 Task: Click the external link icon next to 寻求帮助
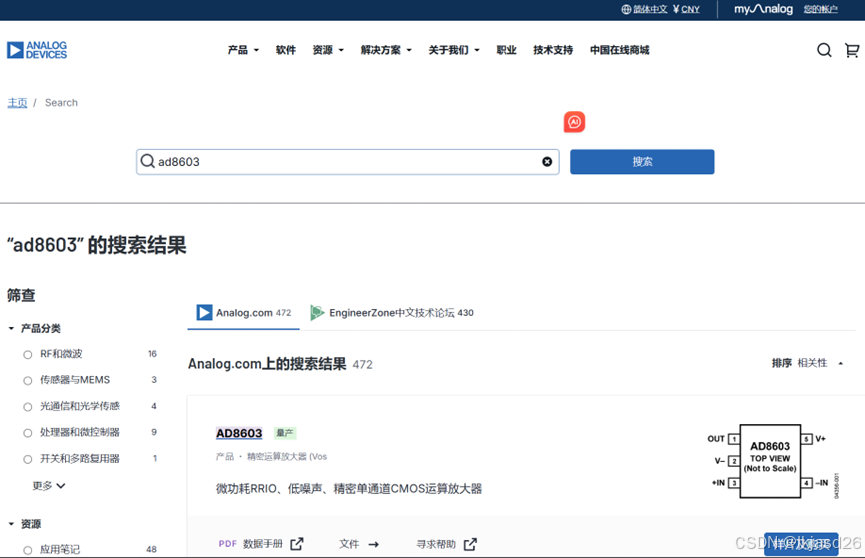470,544
